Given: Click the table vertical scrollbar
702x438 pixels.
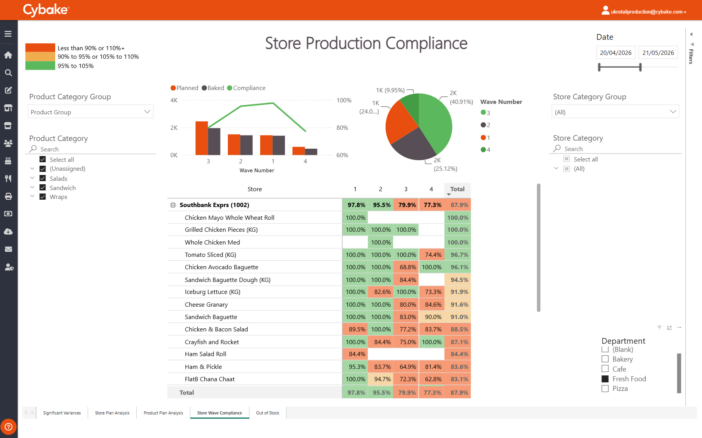Looking at the screenshot, I should click(538, 247).
